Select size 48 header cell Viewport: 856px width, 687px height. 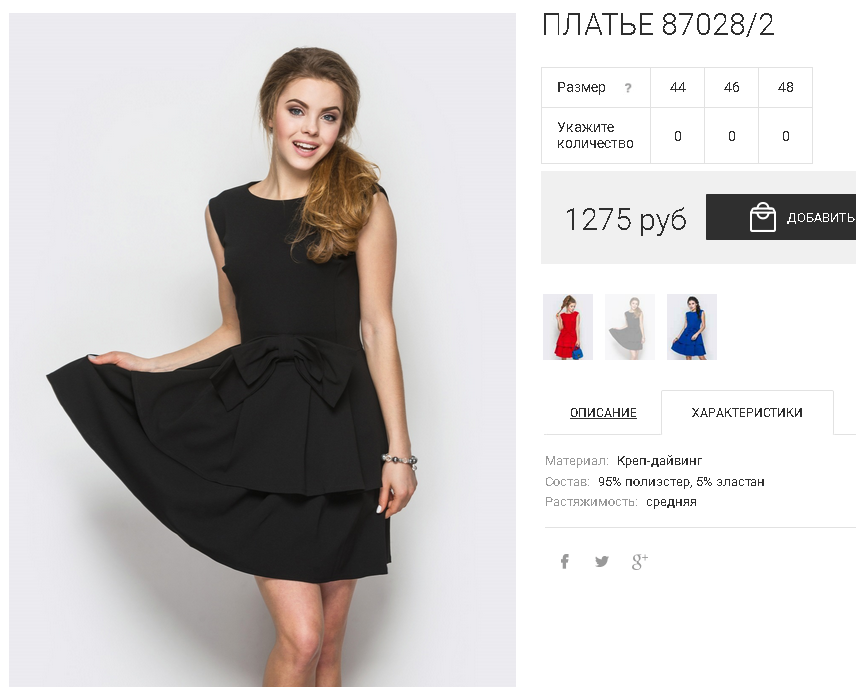point(786,87)
